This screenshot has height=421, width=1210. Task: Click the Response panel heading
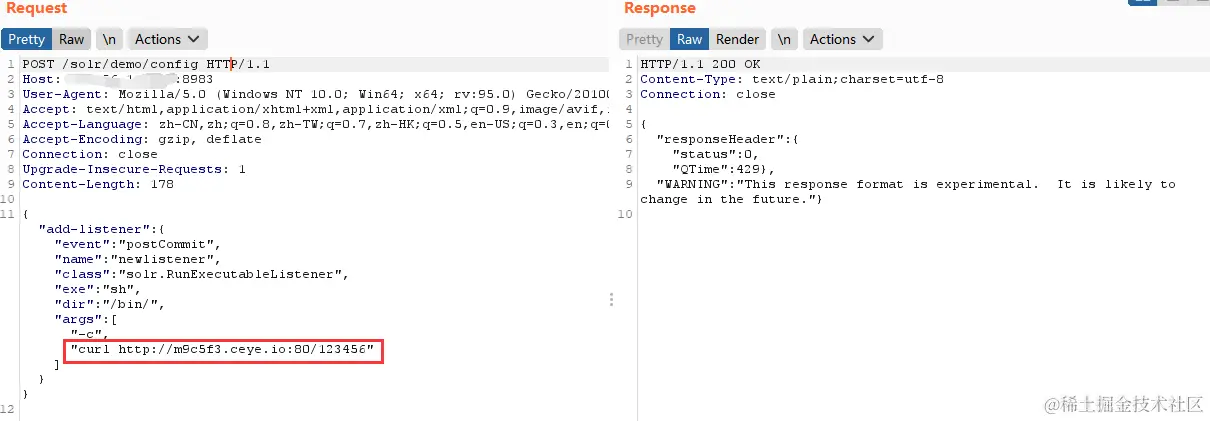(660, 9)
